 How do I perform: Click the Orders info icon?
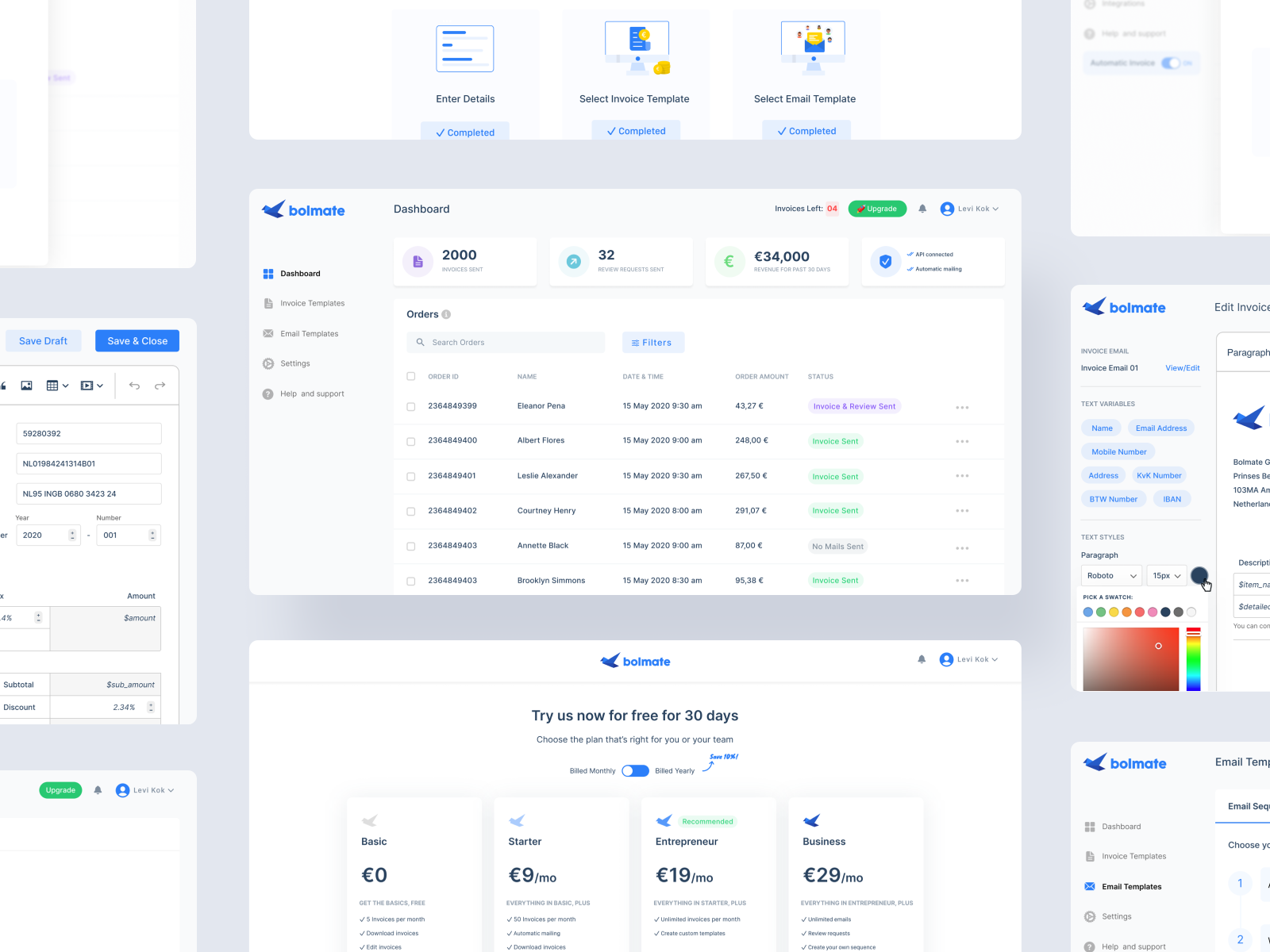[x=446, y=314]
